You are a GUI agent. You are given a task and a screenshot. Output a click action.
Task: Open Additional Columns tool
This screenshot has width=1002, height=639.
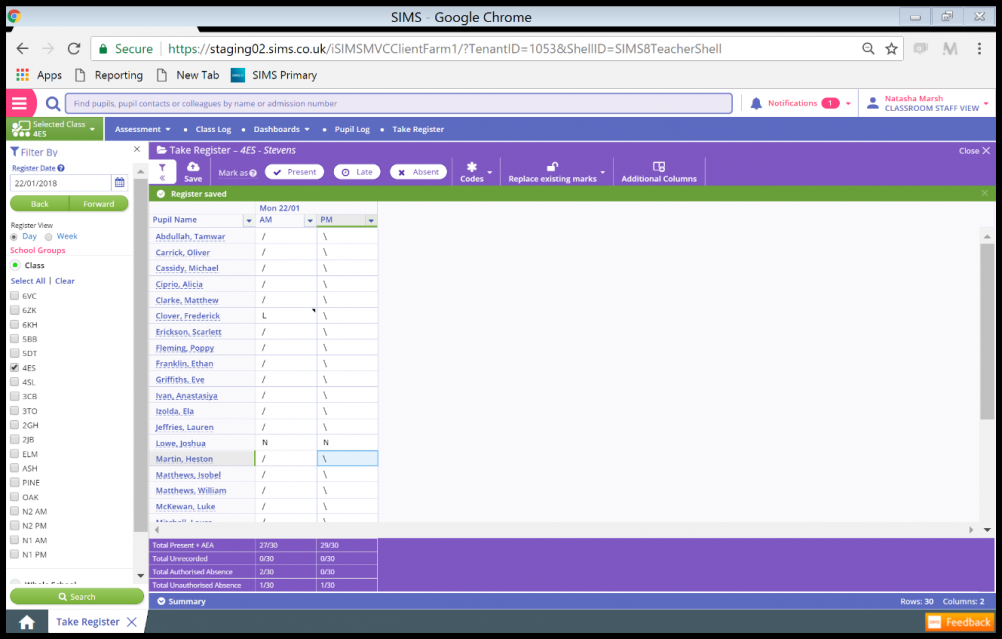pos(659,171)
